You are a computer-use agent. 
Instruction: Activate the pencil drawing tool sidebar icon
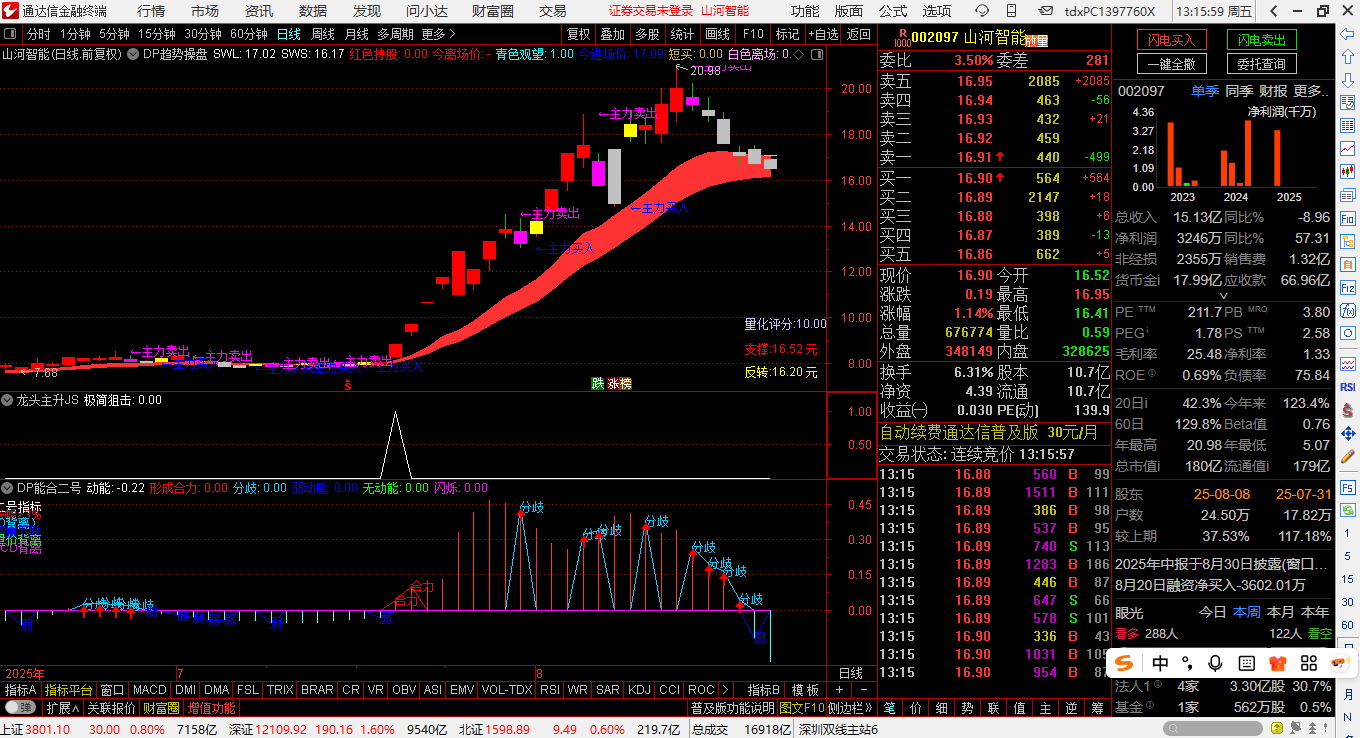pos(1347,458)
